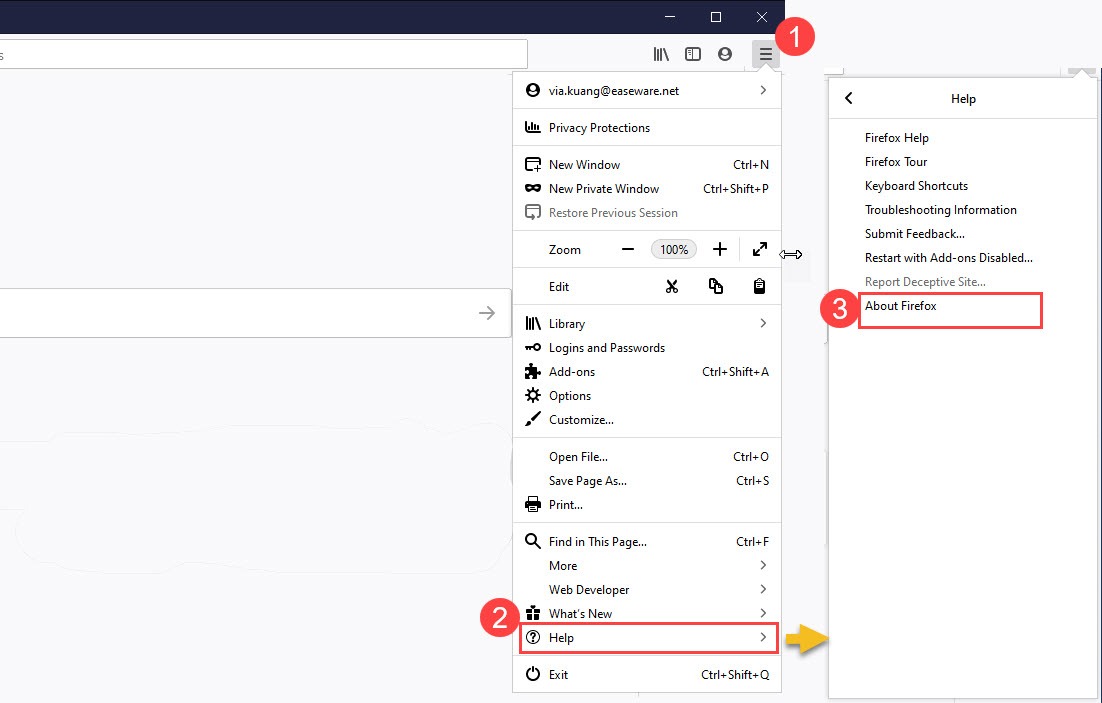Toggle the sidebar view icon
The height and width of the screenshot is (703, 1102).
[693, 53]
